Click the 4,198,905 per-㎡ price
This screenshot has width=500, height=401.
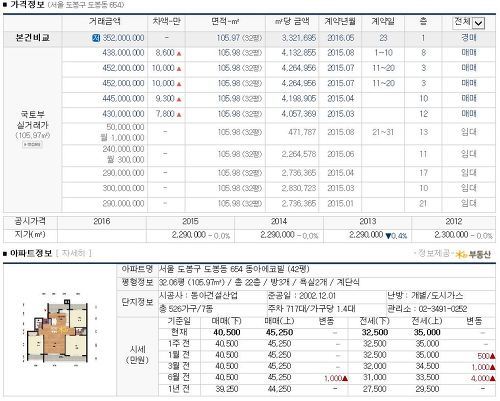tap(299, 99)
